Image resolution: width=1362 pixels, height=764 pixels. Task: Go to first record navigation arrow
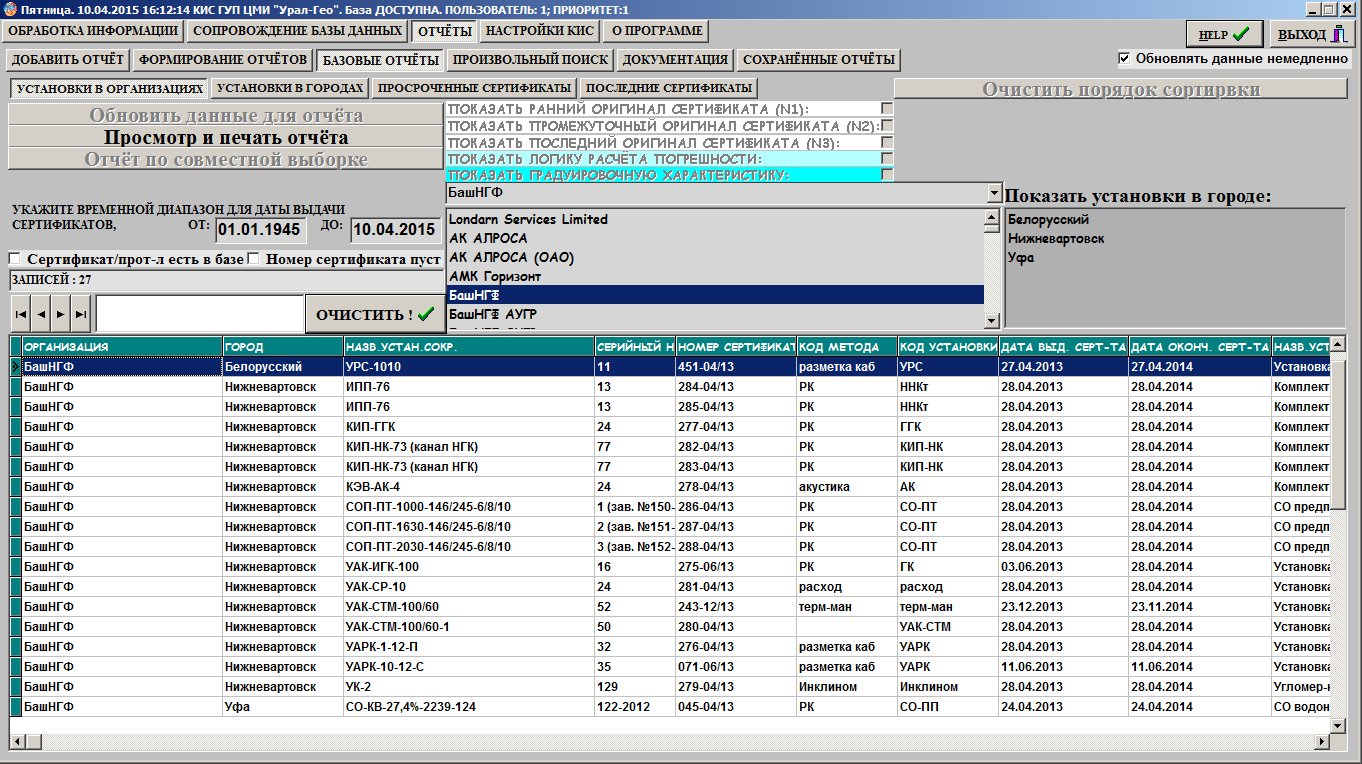click(x=20, y=314)
